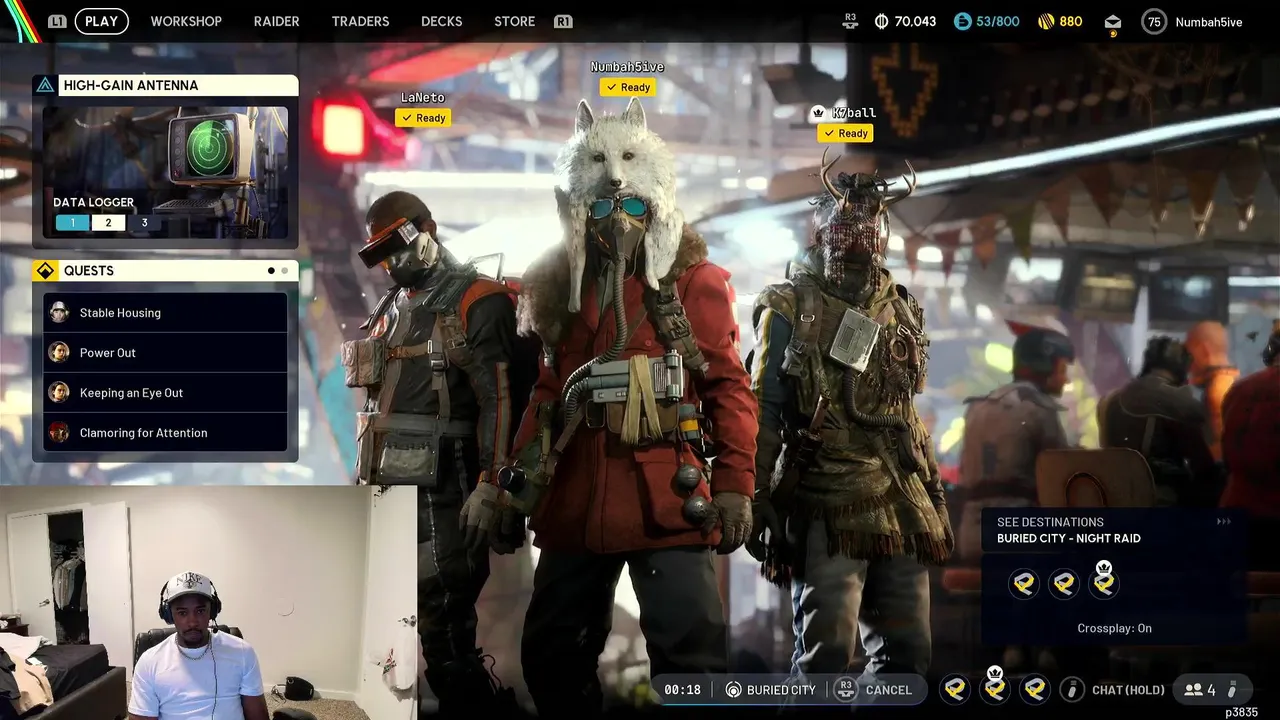Click Numbah5ive's Ready status badge

click(628, 87)
